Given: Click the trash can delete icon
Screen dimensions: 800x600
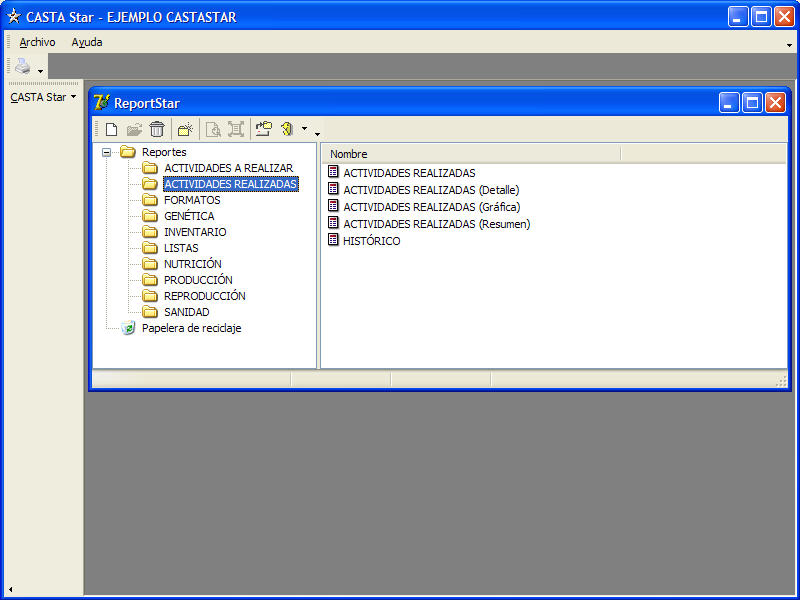Looking at the screenshot, I should [157, 130].
